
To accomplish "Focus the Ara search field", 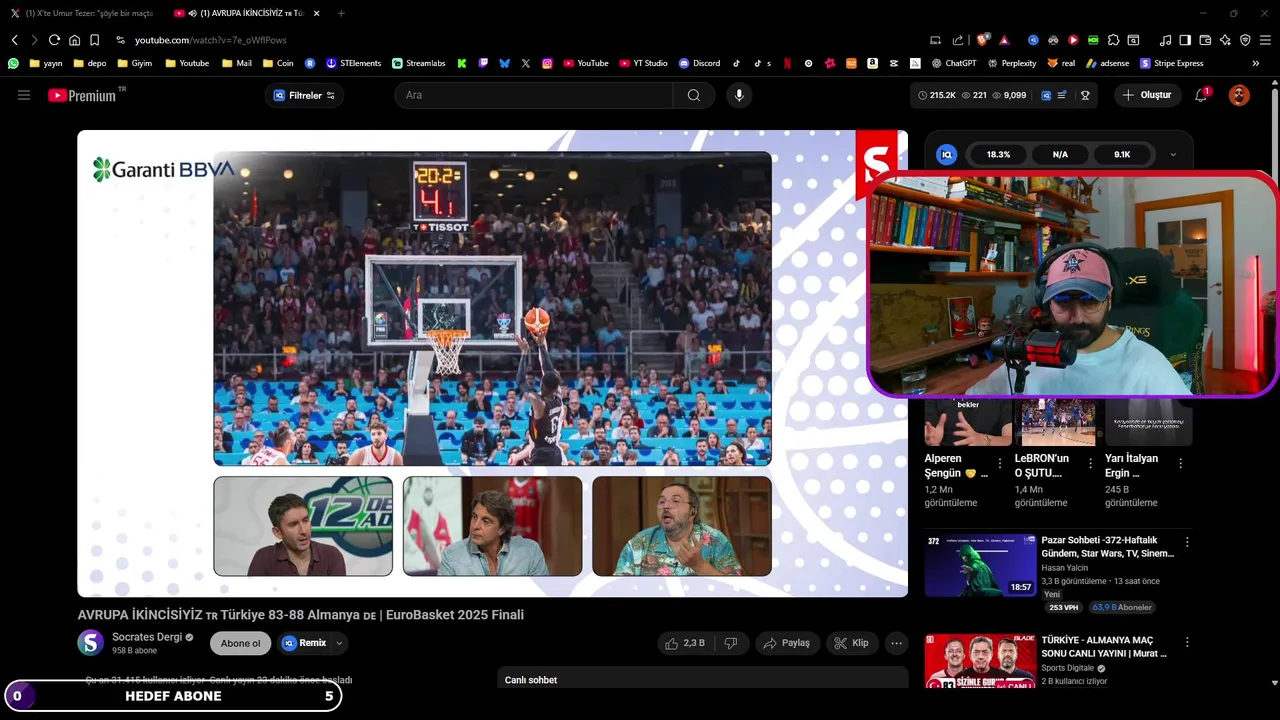I will 534,95.
